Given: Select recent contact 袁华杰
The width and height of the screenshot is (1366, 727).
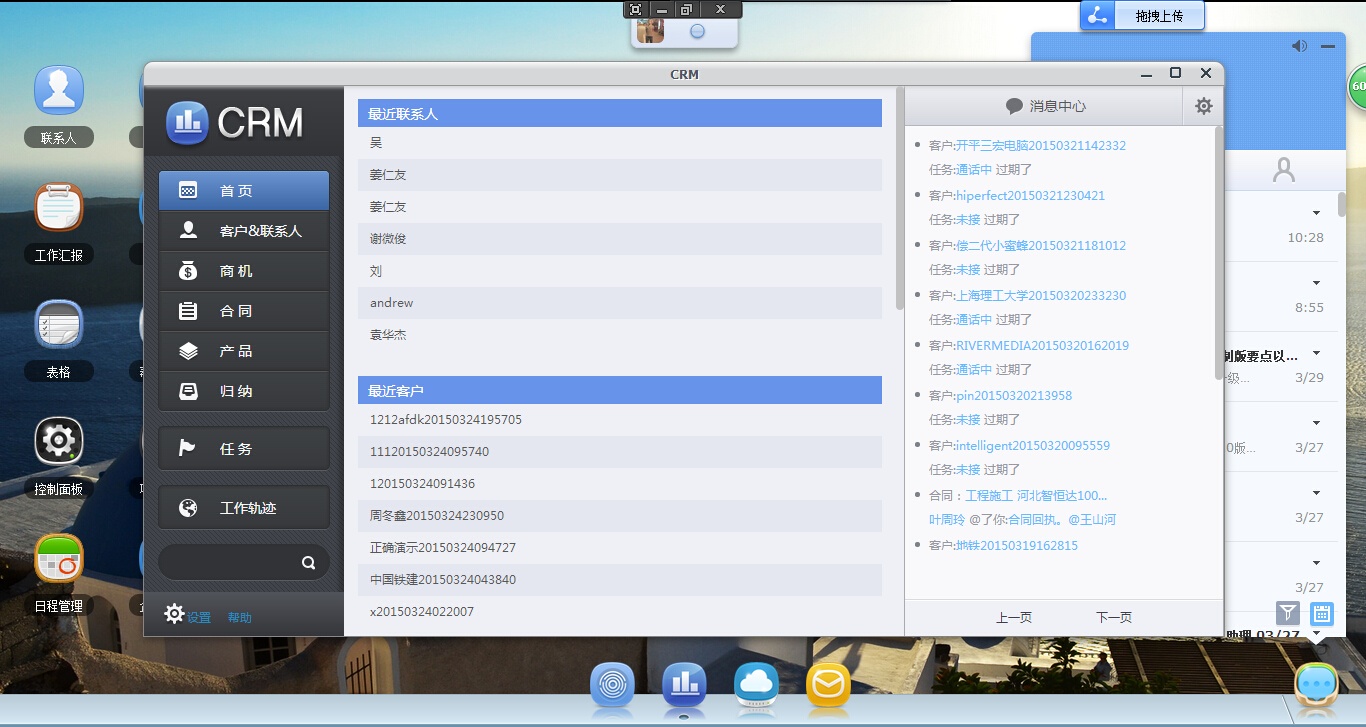Looking at the screenshot, I should (x=620, y=335).
